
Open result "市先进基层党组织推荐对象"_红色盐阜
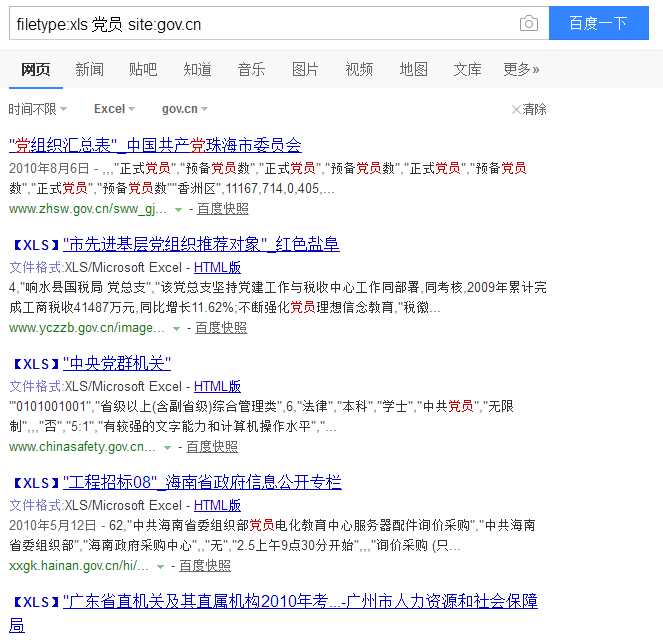[201, 245]
